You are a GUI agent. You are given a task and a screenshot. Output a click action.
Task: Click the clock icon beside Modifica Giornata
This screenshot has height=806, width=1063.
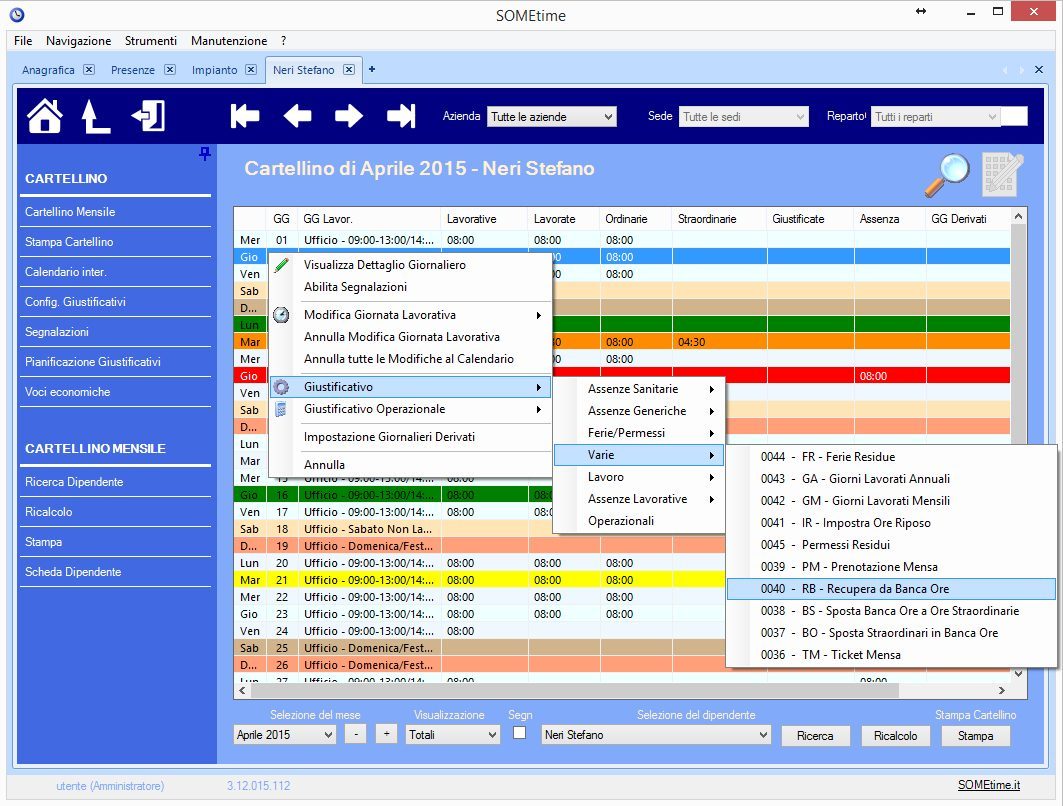coord(281,315)
